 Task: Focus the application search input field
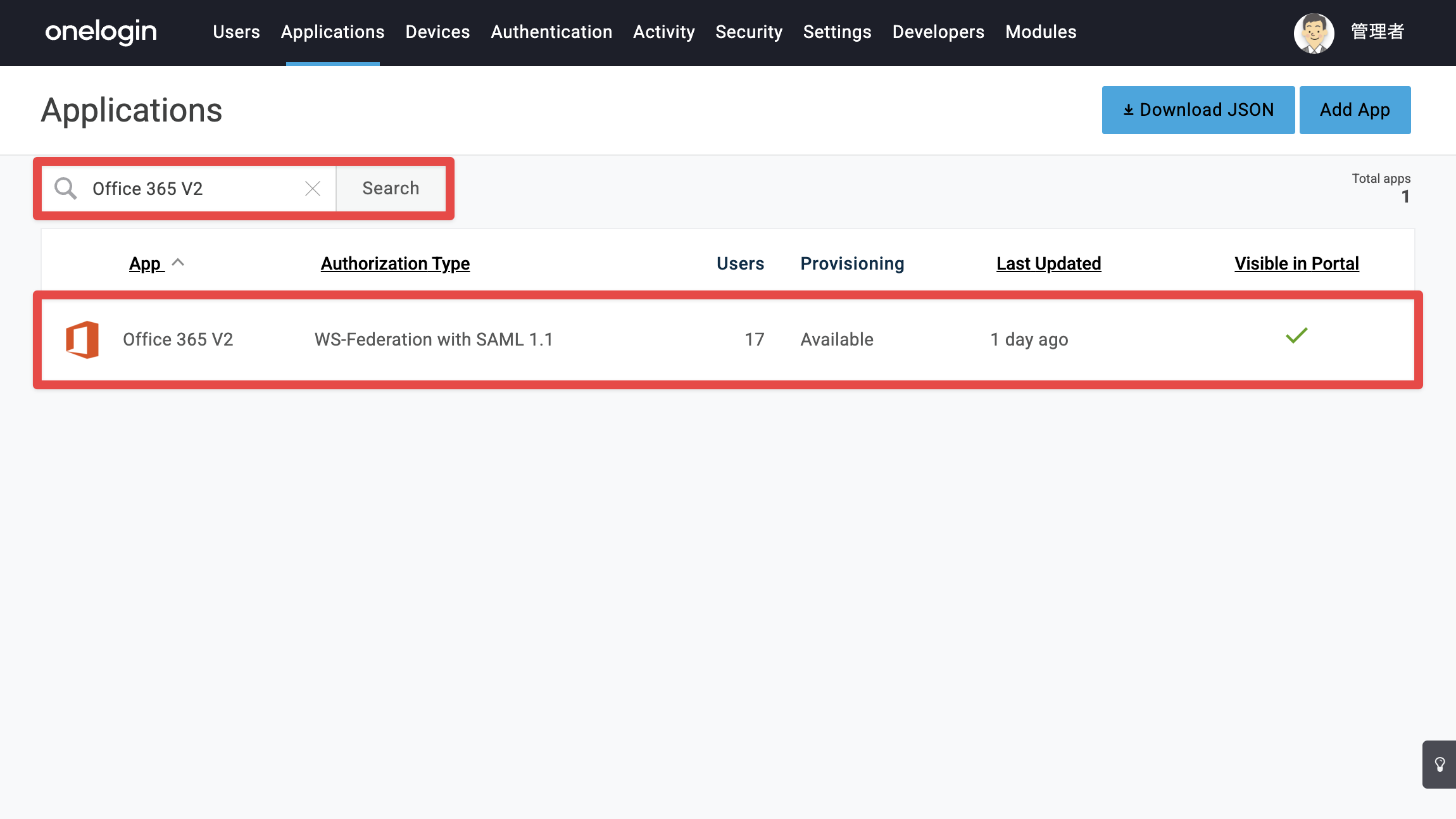point(190,189)
